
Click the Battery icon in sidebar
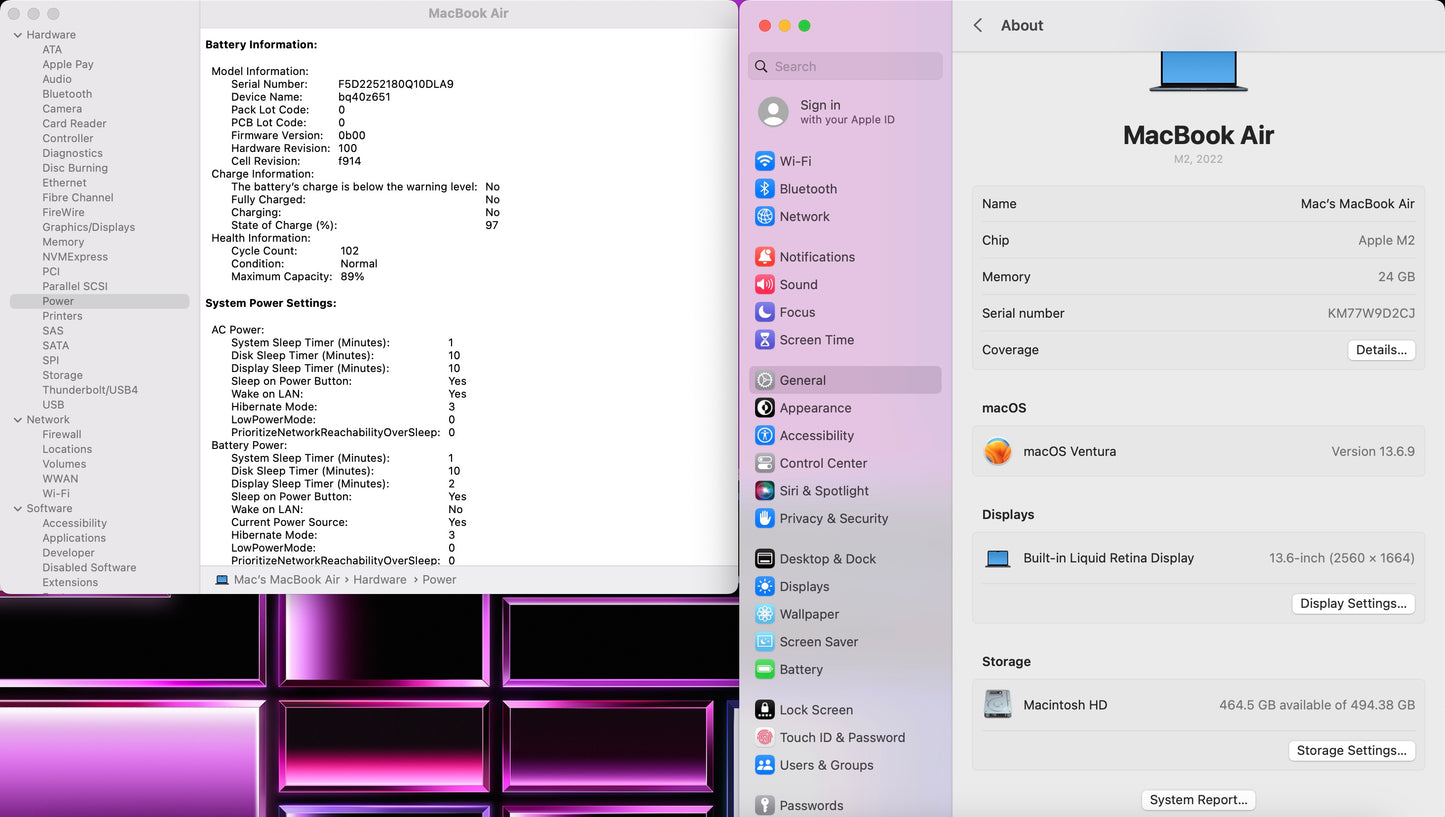pos(765,670)
